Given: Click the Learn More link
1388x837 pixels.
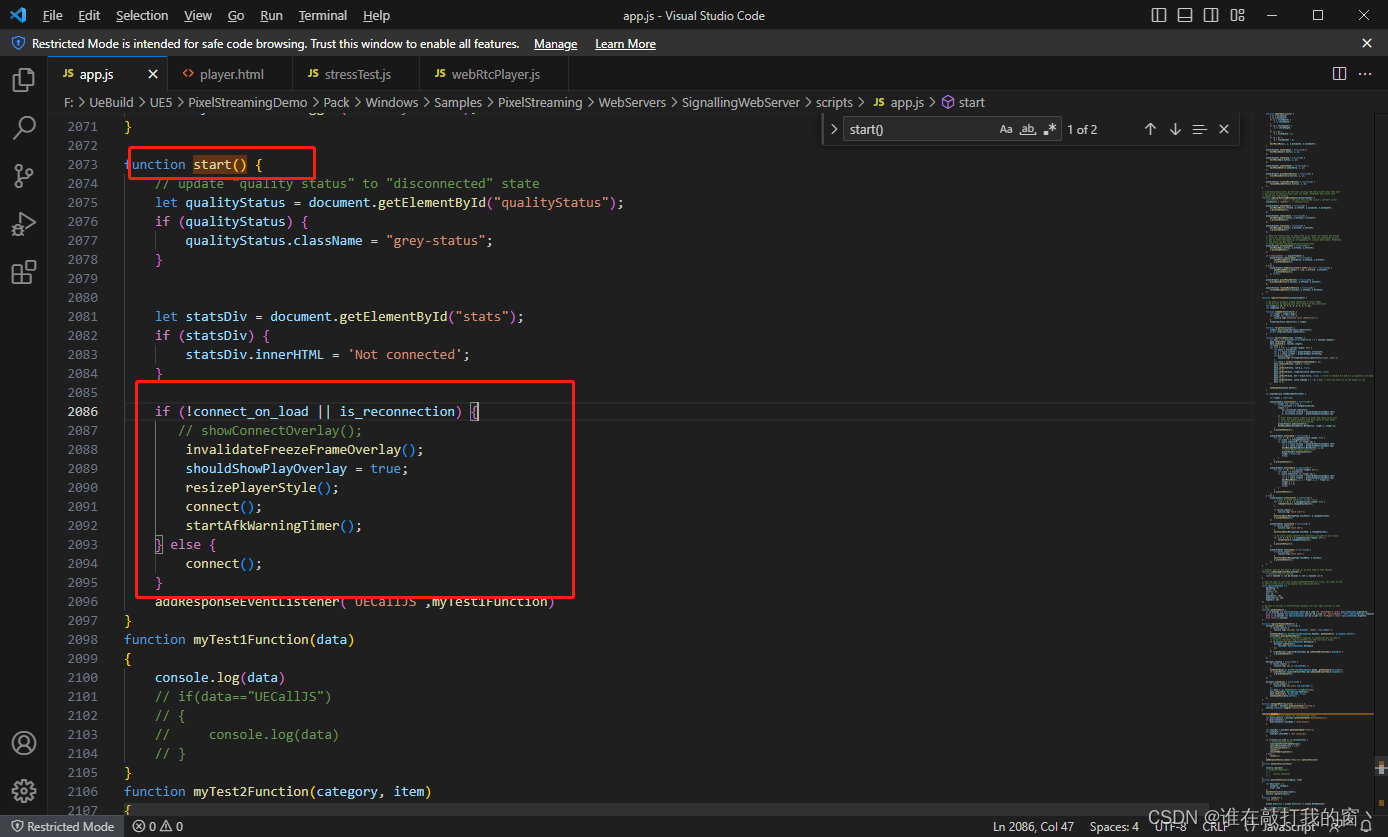Looking at the screenshot, I should [625, 44].
